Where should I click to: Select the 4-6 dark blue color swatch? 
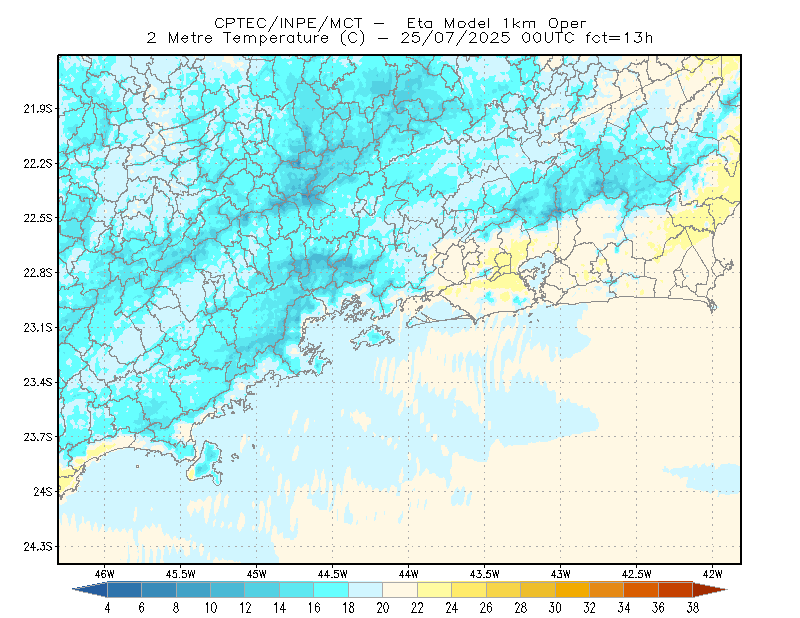[x=124, y=590]
